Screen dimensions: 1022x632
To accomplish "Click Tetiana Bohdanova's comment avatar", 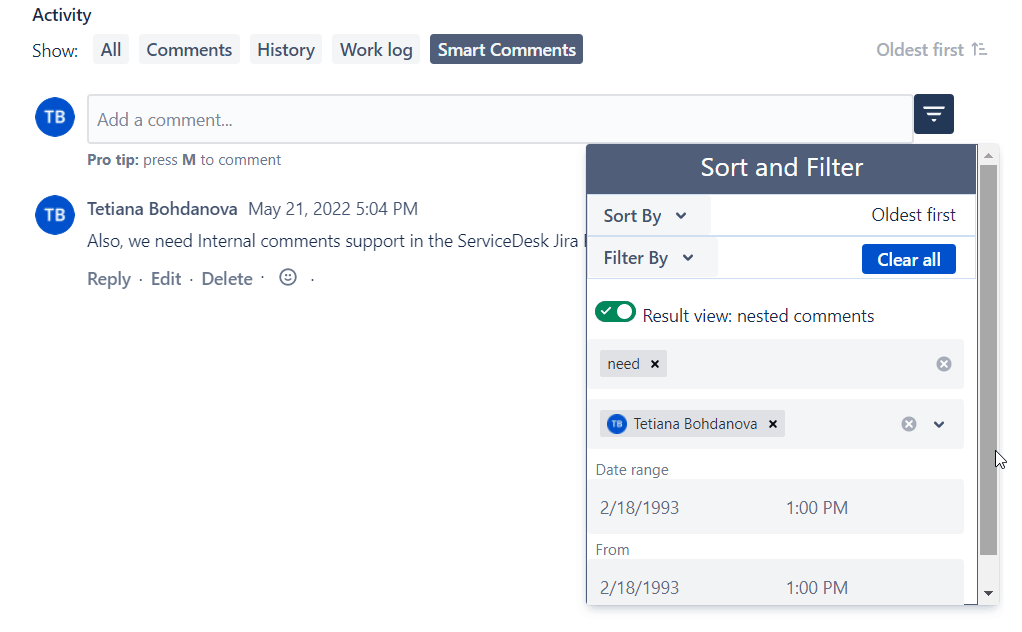I will click(x=55, y=215).
